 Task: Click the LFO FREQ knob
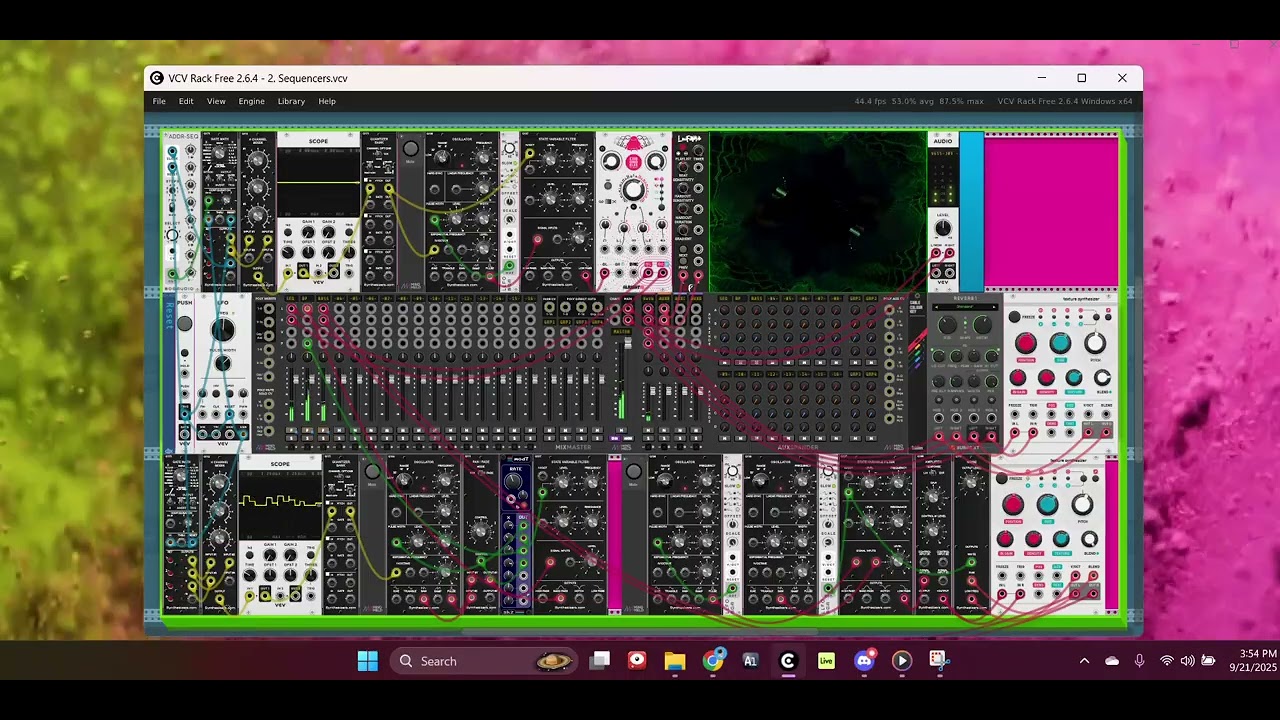[x=222, y=330]
